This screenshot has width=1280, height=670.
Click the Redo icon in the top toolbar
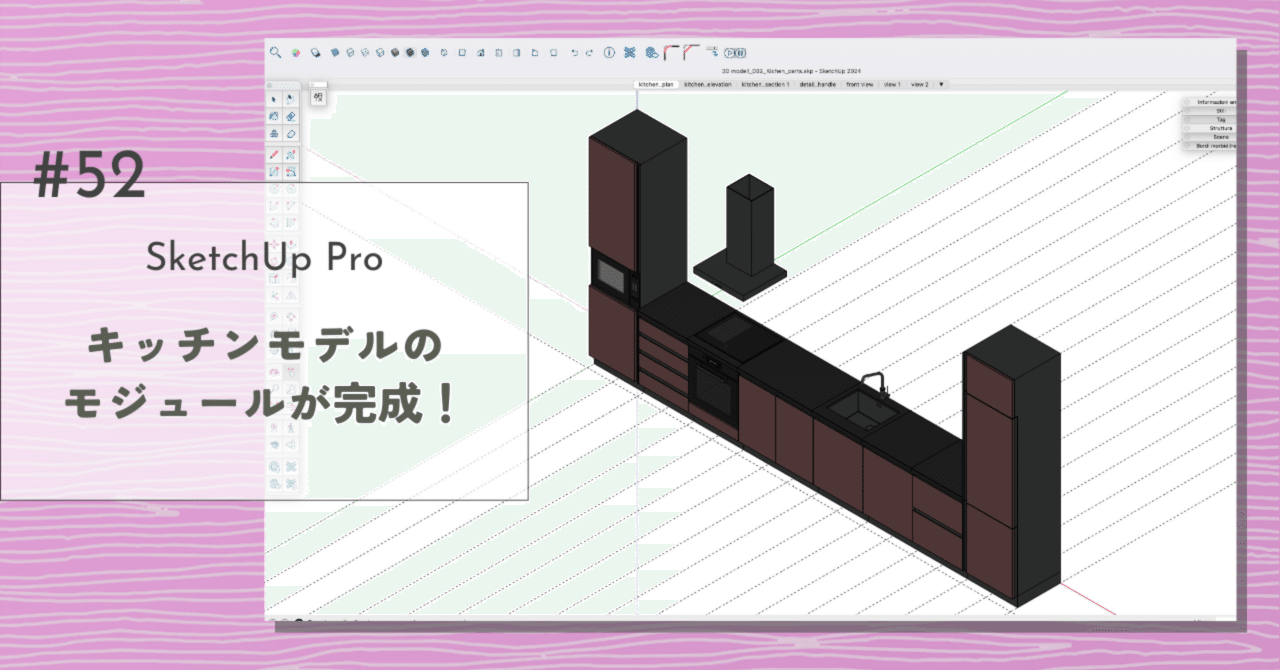point(590,52)
